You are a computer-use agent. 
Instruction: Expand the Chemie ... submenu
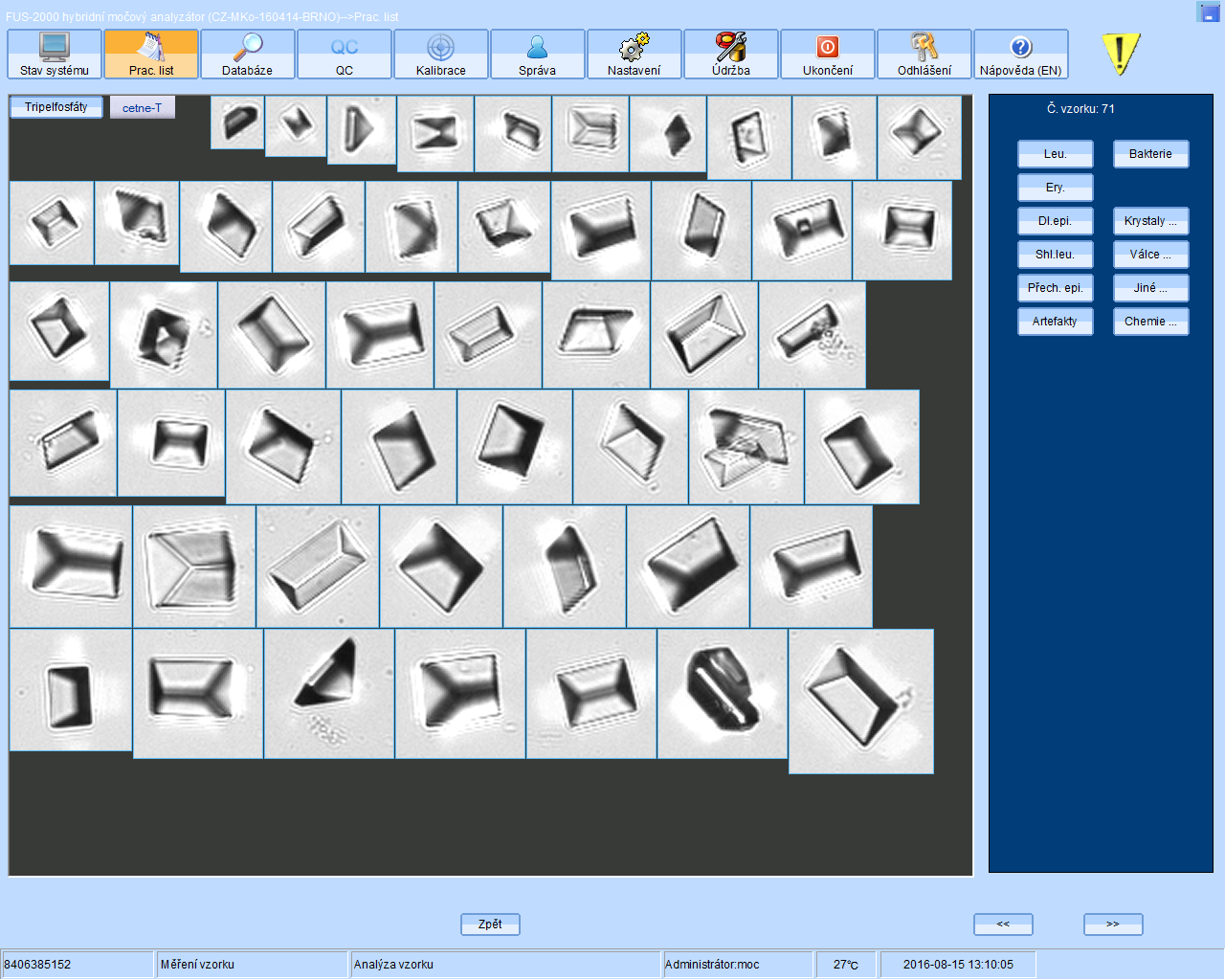click(x=1151, y=322)
